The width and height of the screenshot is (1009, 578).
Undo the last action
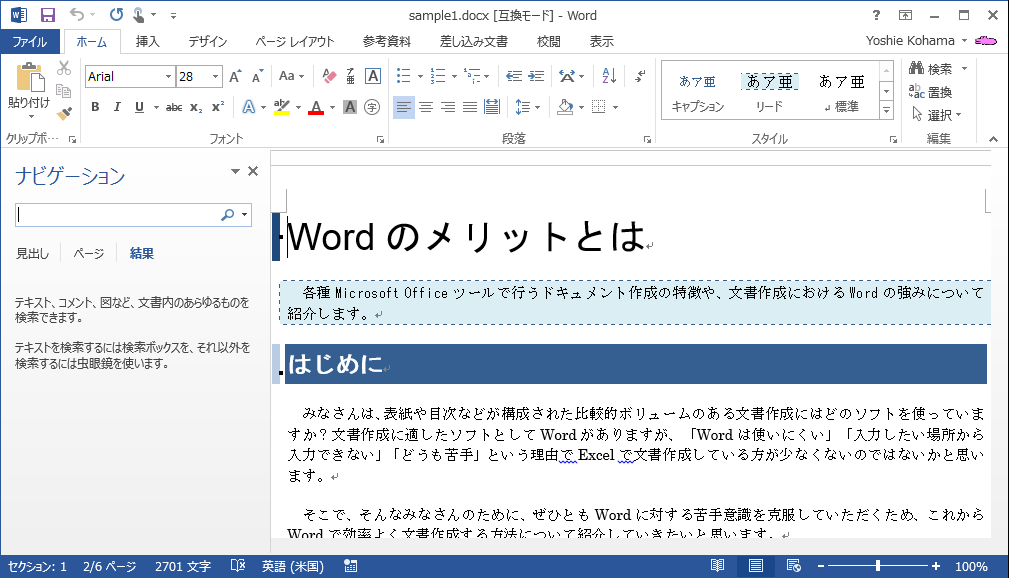pyautogui.click(x=77, y=15)
